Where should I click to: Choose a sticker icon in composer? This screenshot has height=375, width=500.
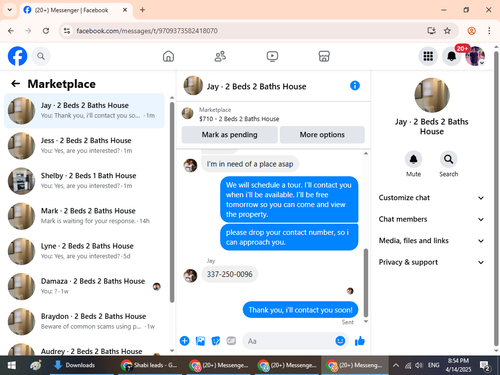(x=216, y=341)
